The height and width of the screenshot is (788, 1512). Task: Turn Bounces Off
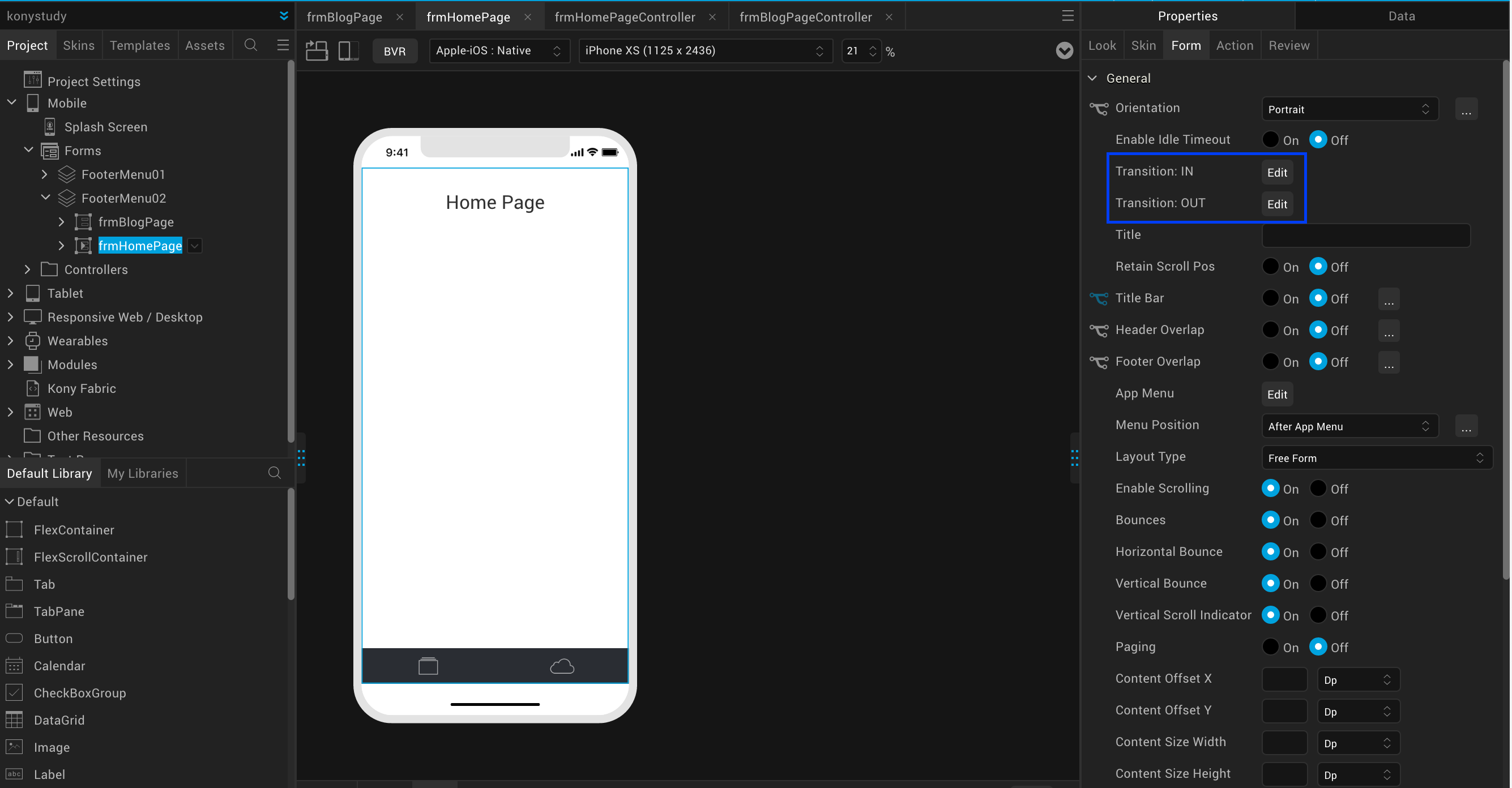point(1318,520)
